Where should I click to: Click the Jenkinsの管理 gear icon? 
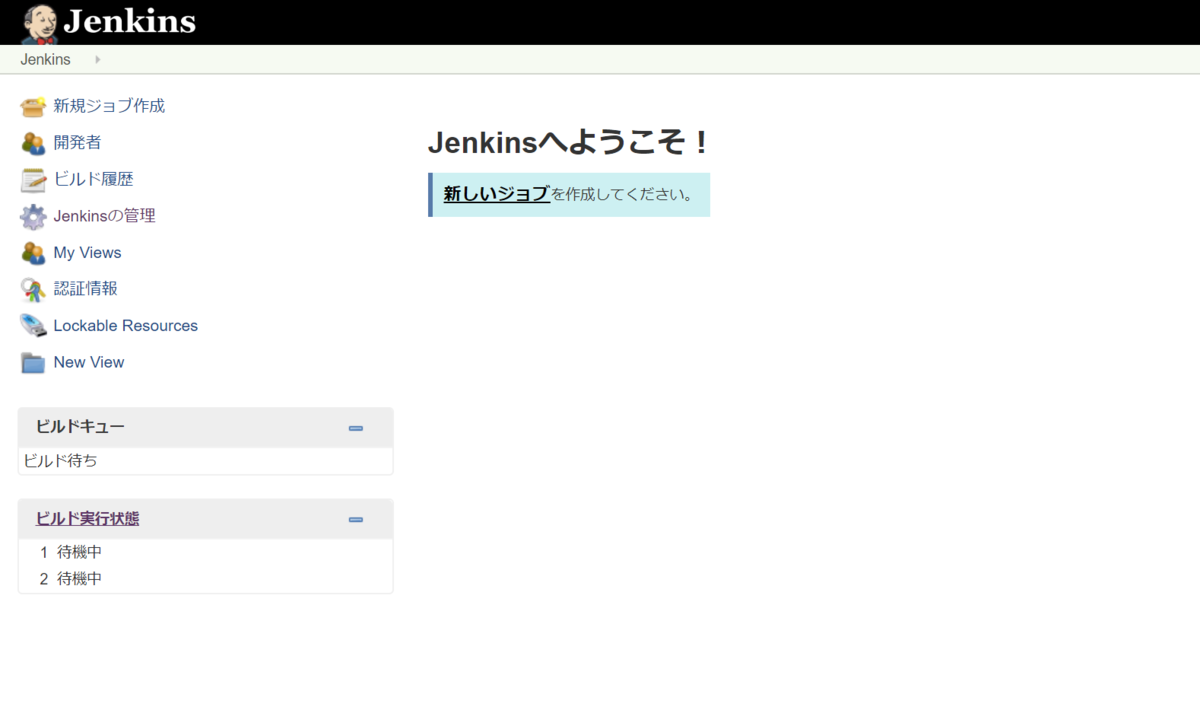tap(33, 216)
